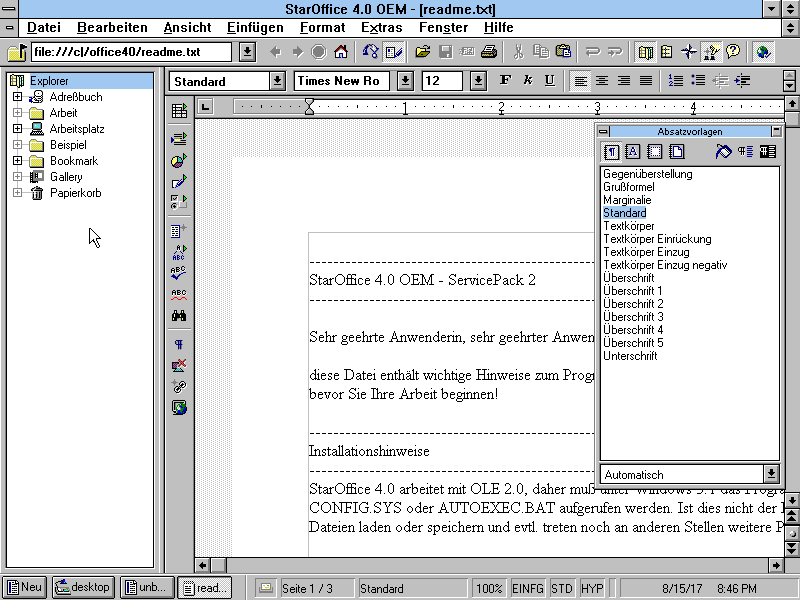
Task: Click the paint bucket fill format mode icon
Action: 723,152
